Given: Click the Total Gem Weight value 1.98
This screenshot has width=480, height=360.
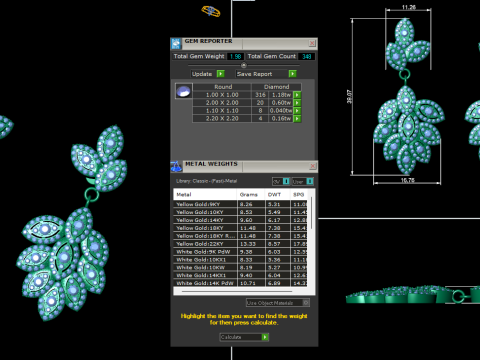Looking at the screenshot, I should (x=235, y=56).
